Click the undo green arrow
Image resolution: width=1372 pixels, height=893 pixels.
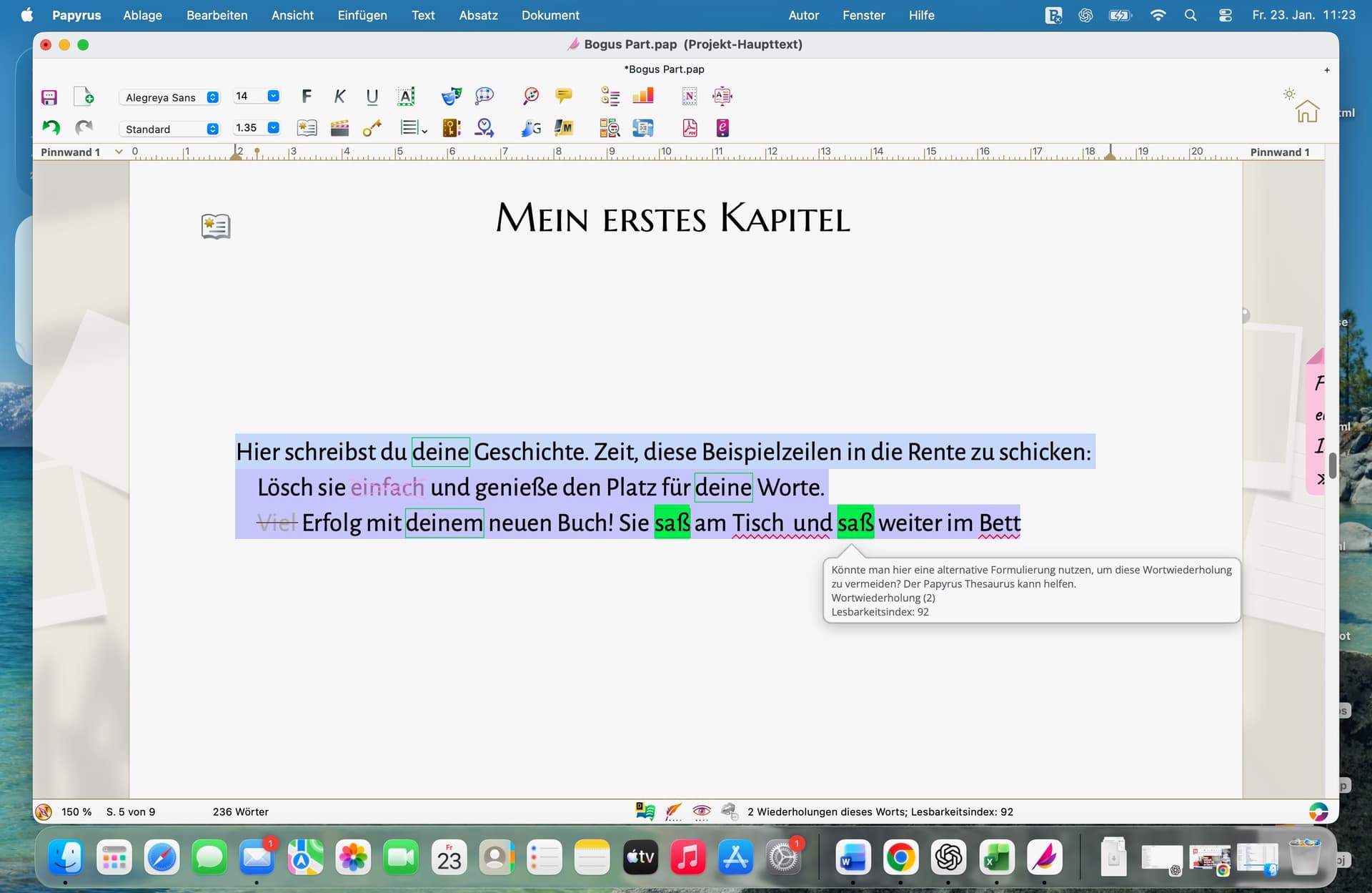point(51,128)
